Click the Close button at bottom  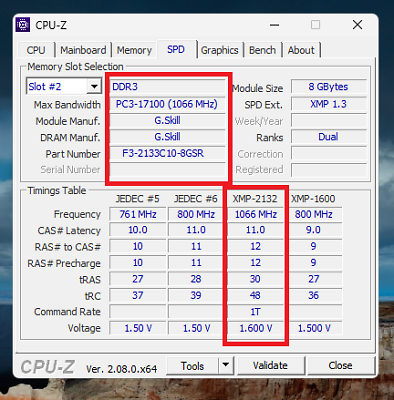click(x=340, y=366)
